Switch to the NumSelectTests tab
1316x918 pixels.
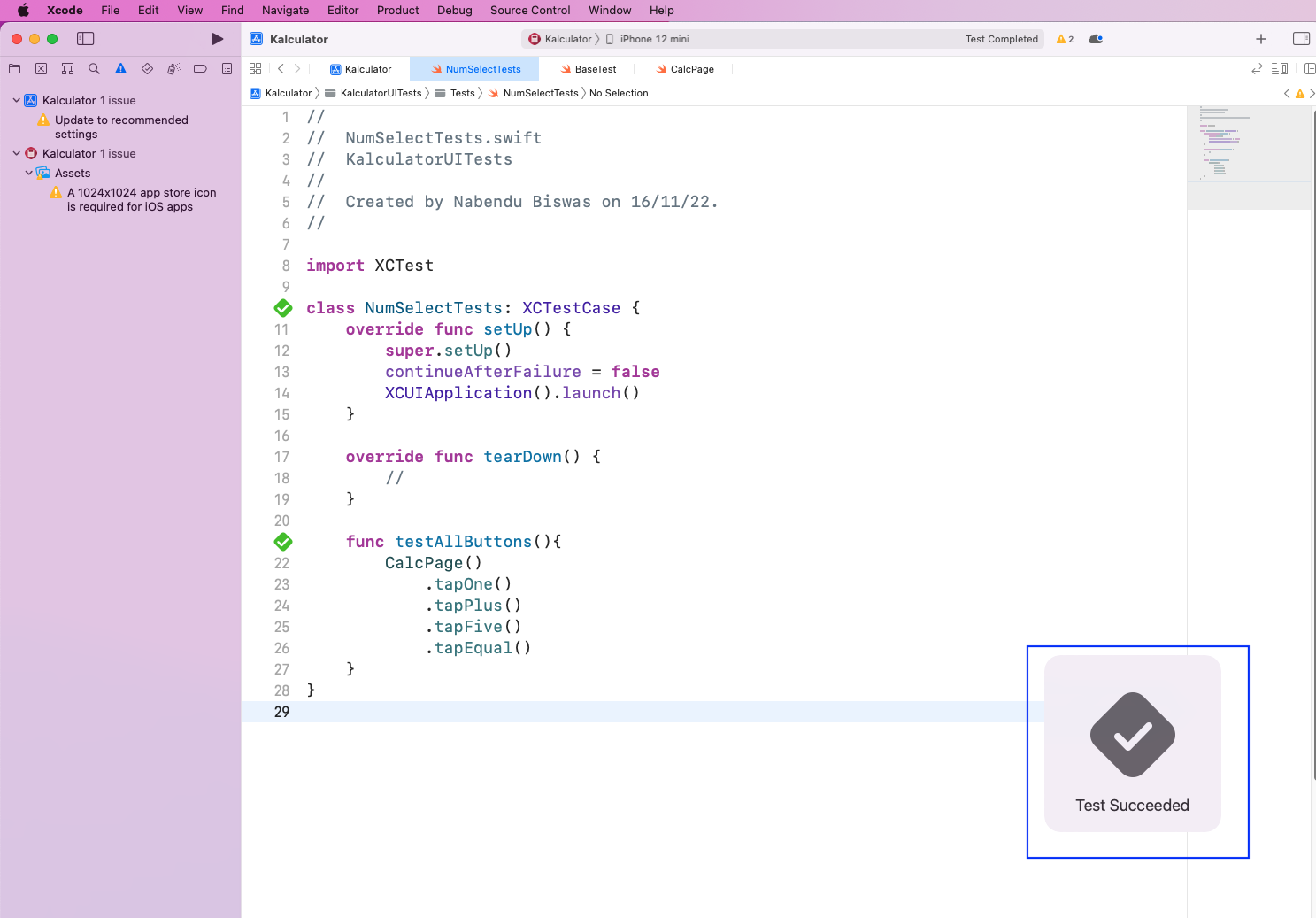[x=476, y=69]
